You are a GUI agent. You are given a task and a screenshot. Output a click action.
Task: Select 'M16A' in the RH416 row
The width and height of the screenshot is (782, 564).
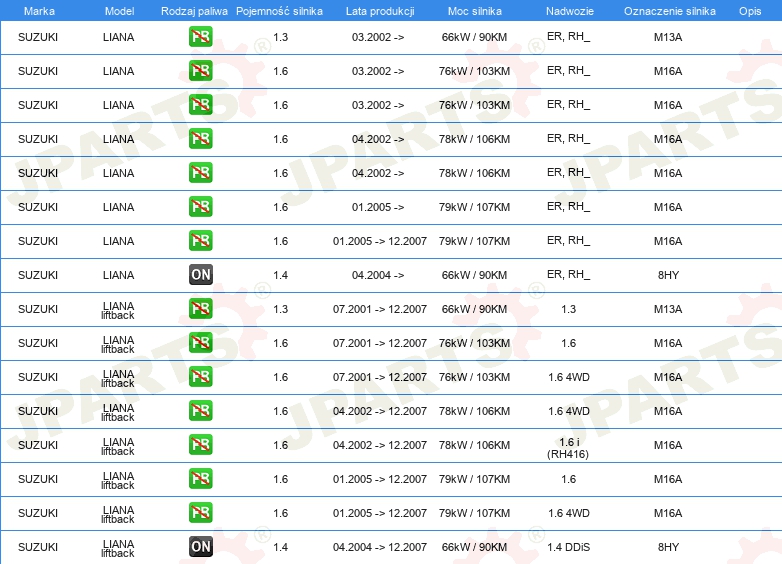coord(668,445)
